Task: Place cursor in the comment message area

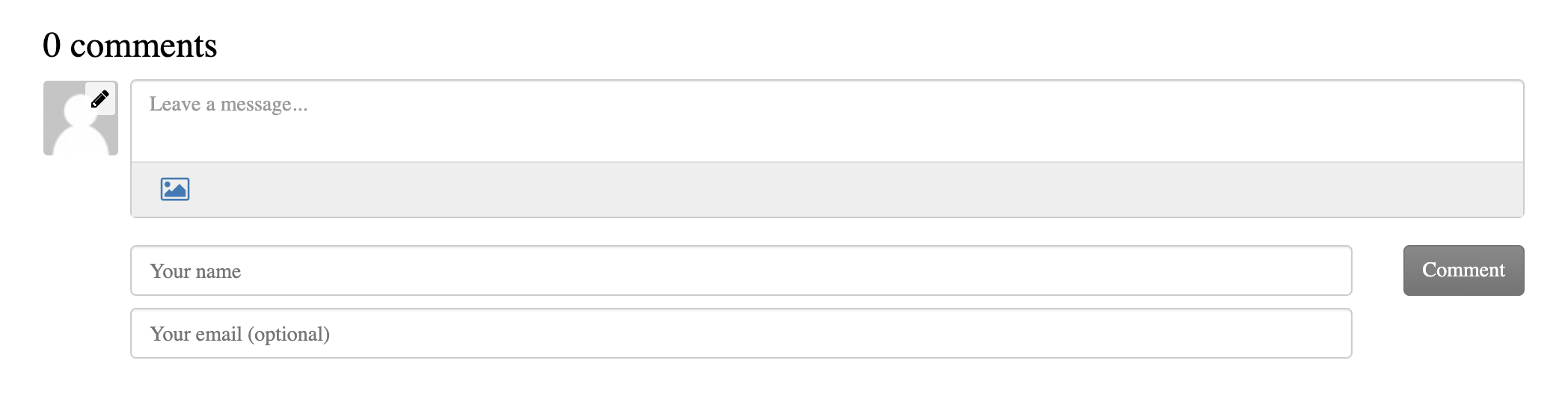Action: pos(827,121)
